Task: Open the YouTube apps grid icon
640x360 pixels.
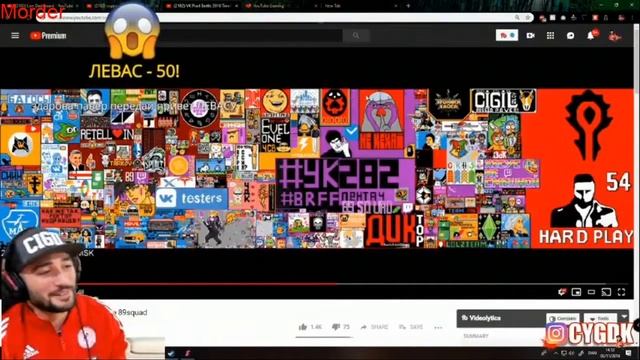Action: pos(550,36)
